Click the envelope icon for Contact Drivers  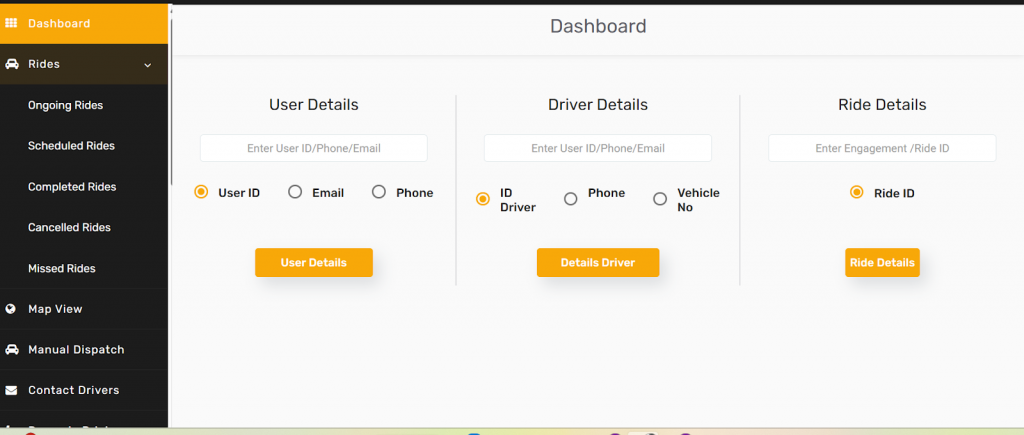click(x=12, y=390)
